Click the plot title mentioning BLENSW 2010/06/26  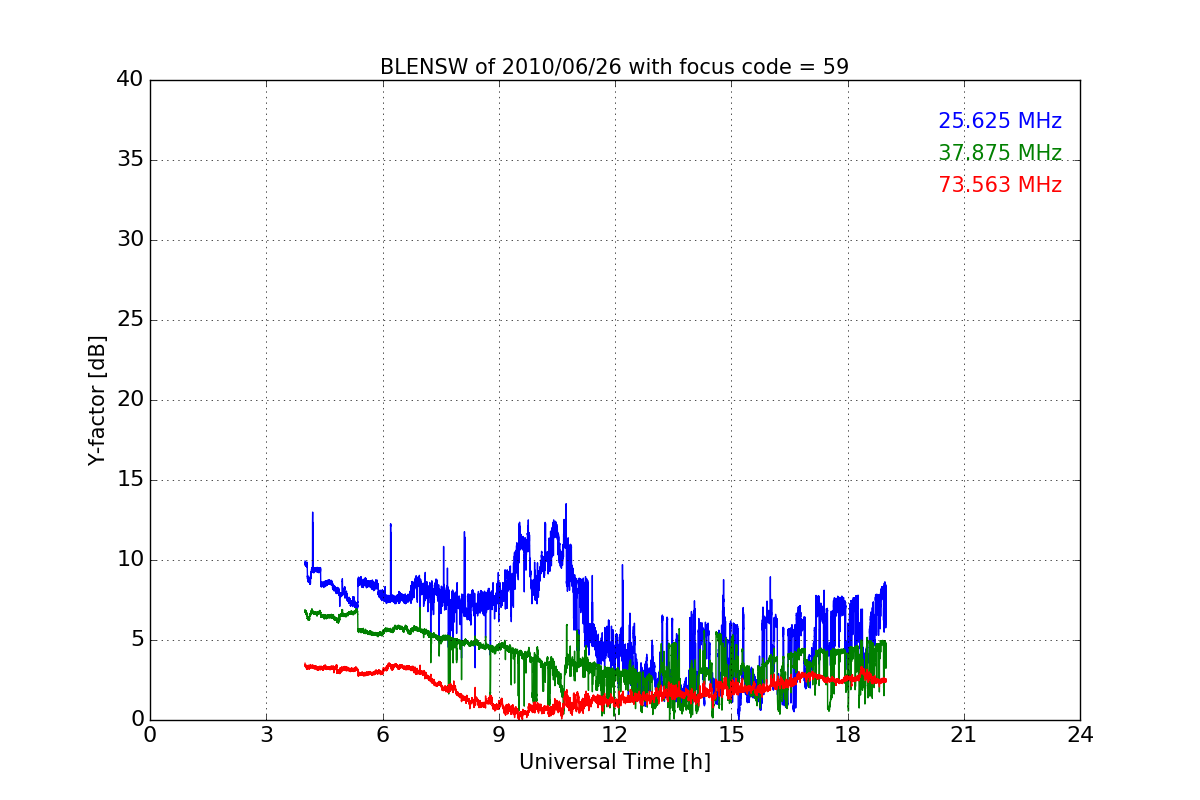[x=614, y=67]
